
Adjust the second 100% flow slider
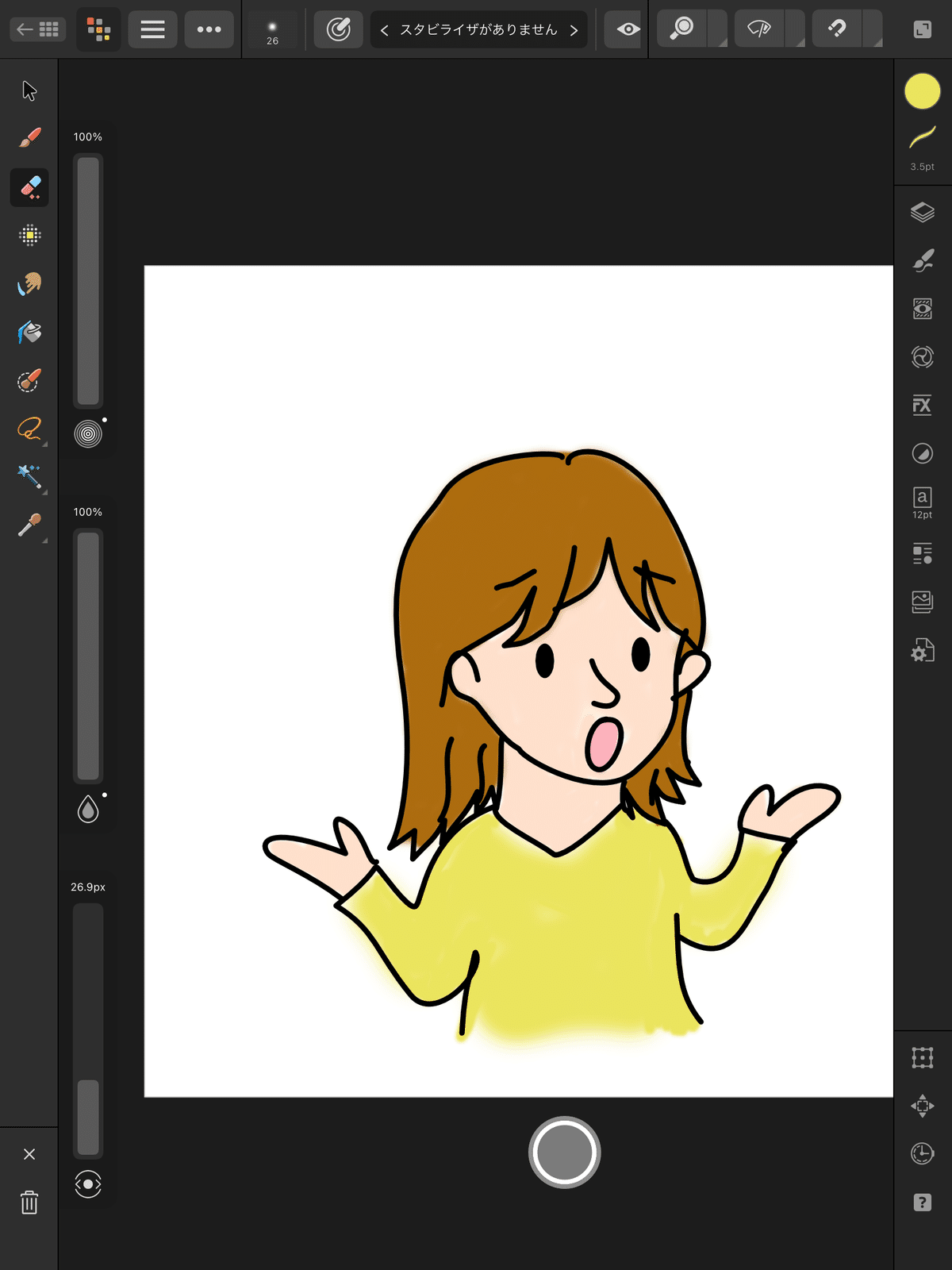[x=88, y=656]
